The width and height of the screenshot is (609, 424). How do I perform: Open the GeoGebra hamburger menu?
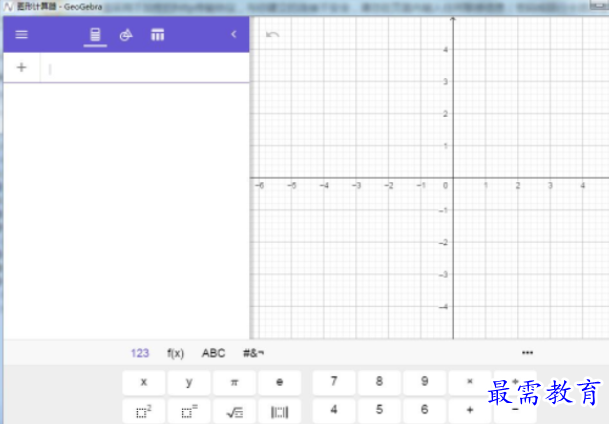(21, 35)
